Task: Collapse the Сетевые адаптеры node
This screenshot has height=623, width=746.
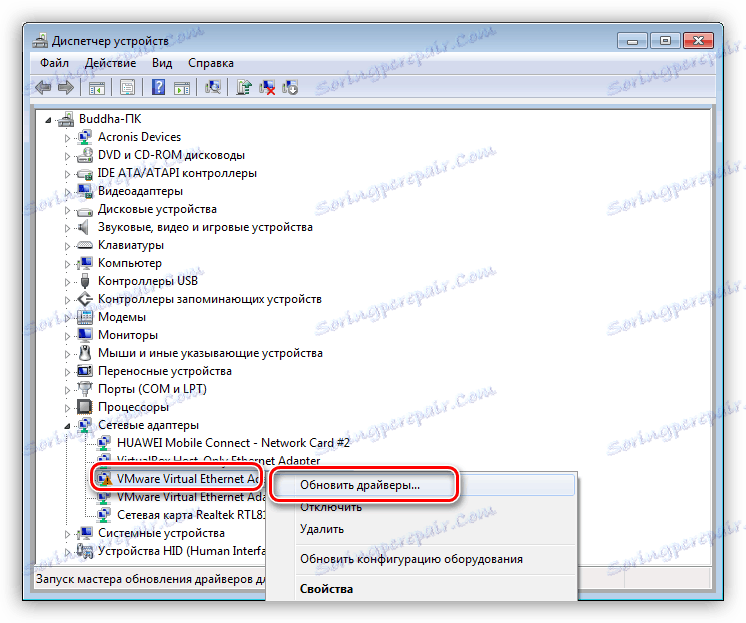Action: click(x=67, y=426)
